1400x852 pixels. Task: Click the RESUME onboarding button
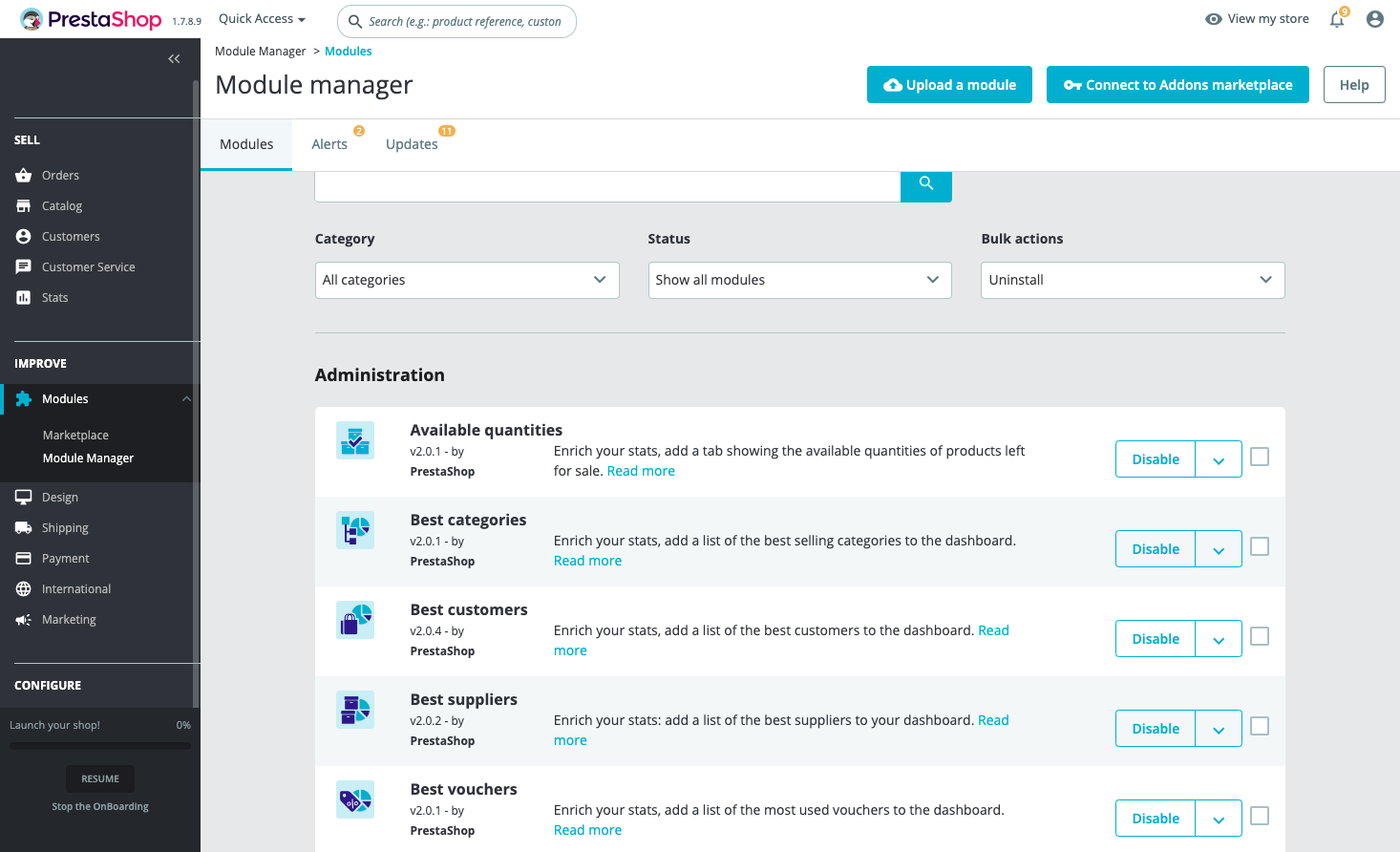(100, 779)
